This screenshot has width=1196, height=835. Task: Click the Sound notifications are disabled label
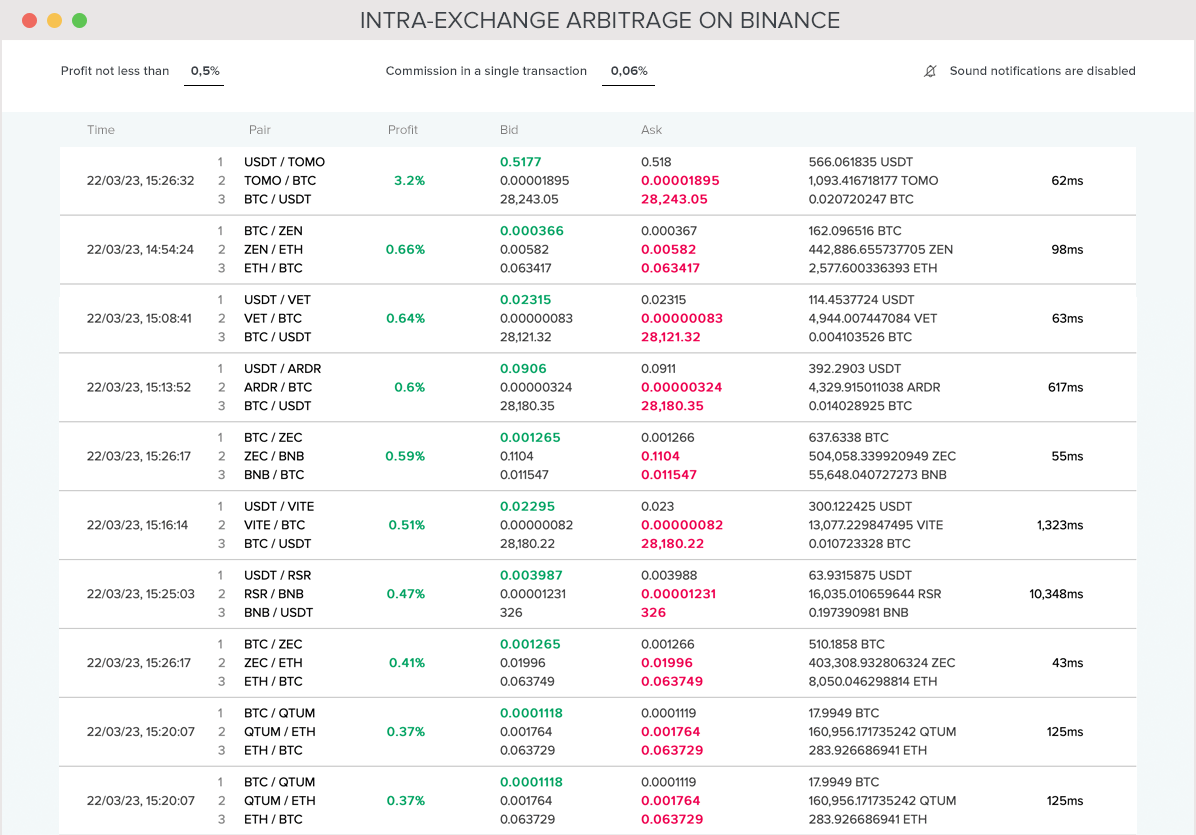tap(1042, 71)
